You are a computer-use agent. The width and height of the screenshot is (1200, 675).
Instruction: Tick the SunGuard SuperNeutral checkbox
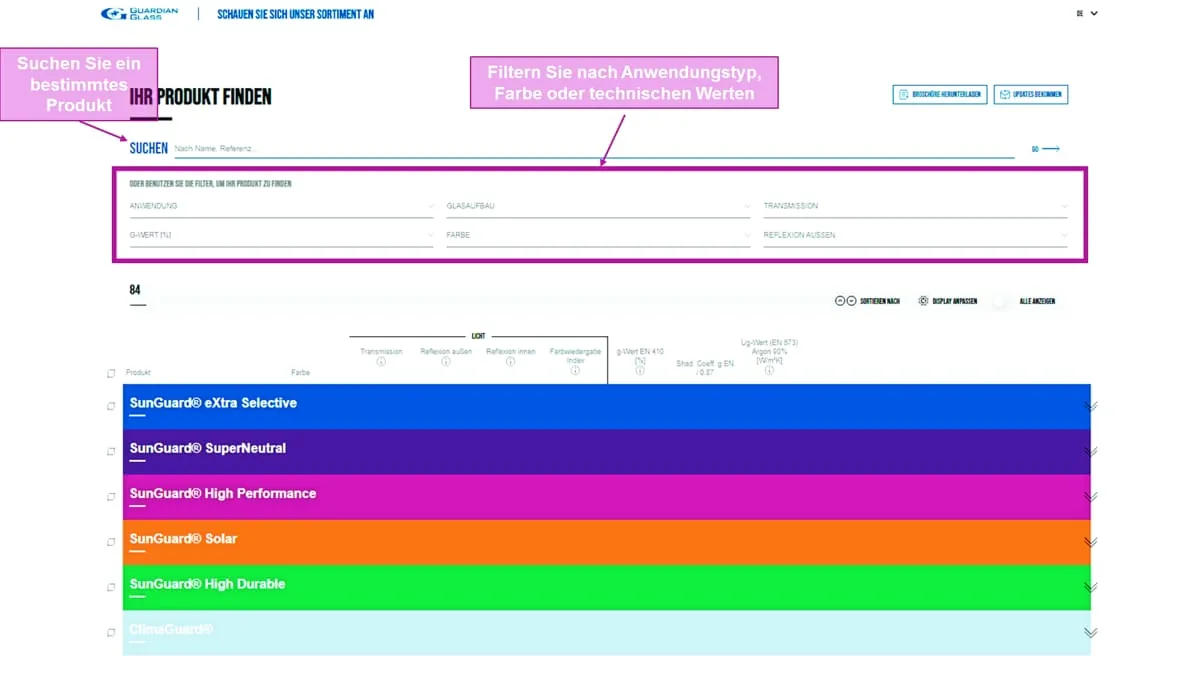(111, 451)
